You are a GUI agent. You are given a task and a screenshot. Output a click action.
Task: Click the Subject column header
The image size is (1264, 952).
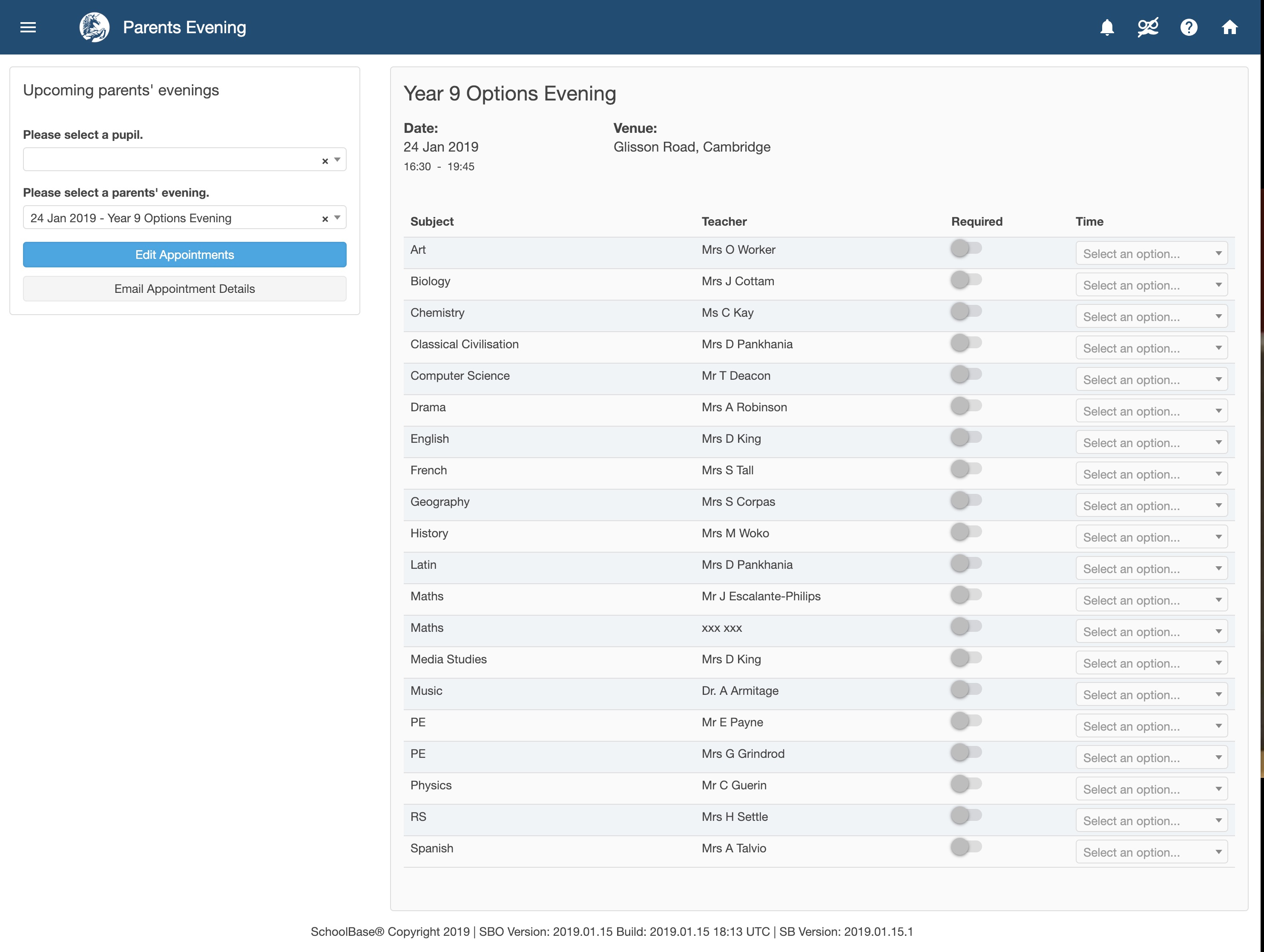tap(432, 221)
